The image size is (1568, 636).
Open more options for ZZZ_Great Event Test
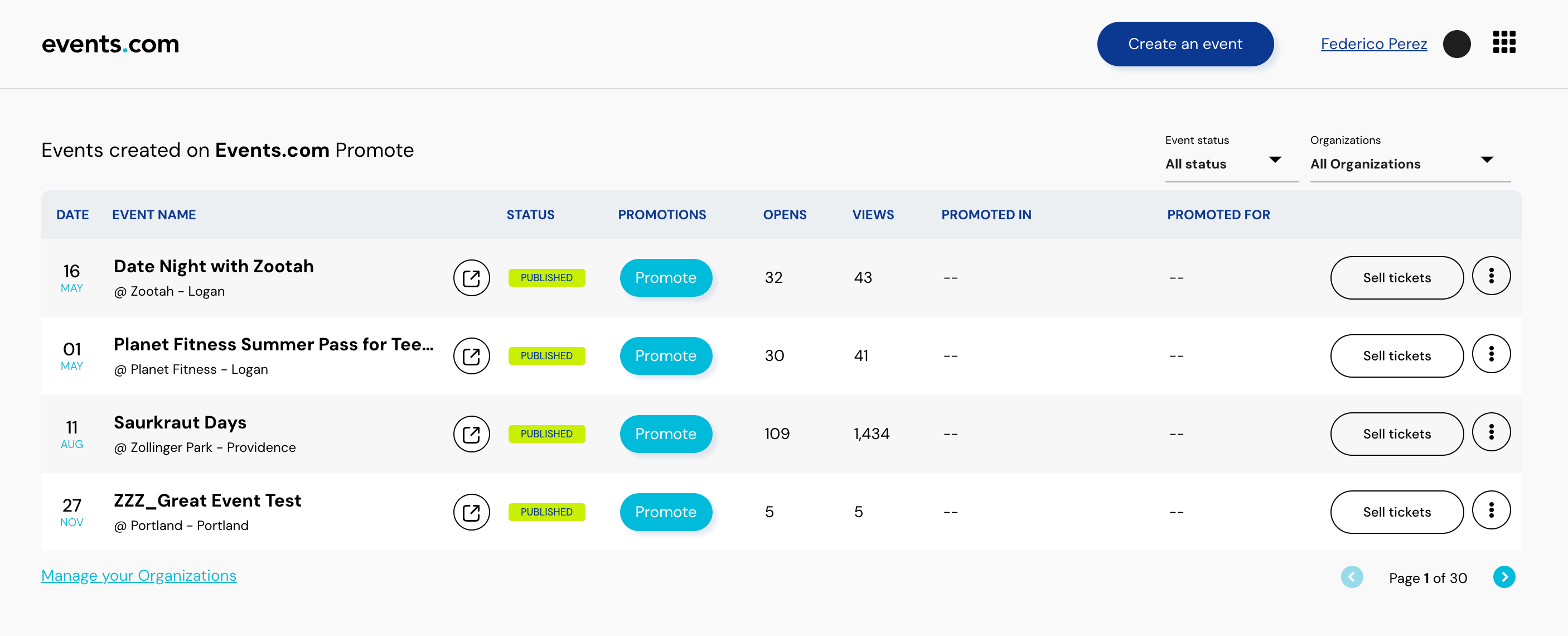point(1490,510)
